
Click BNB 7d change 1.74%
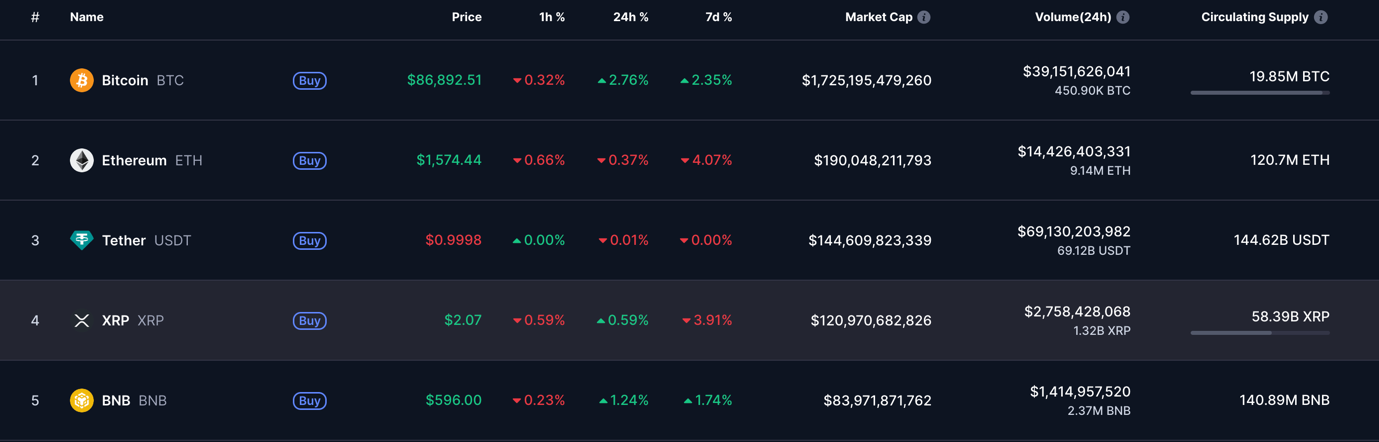point(708,400)
